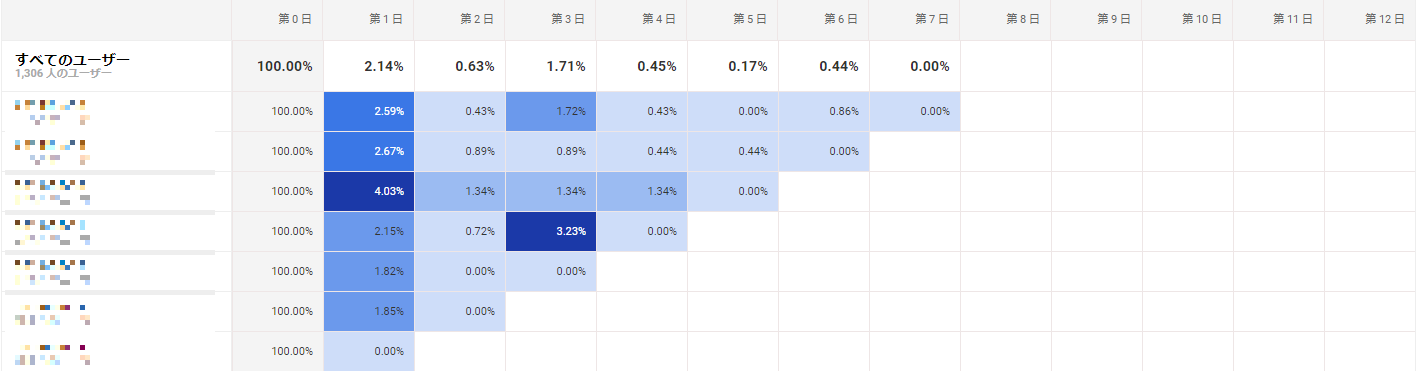
Task: Click the 2.67% retention cell
Action: [368, 151]
